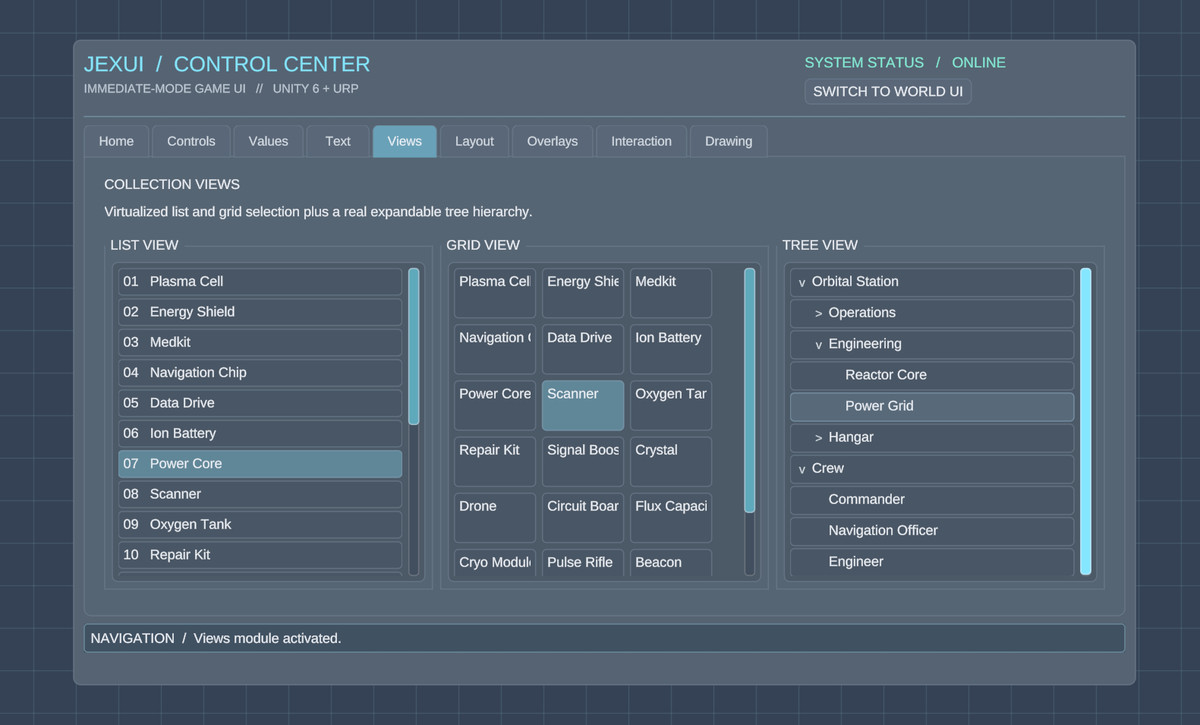Pick list row 04 Navigation Chip
The width and height of the screenshot is (1200, 725).
click(x=260, y=373)
